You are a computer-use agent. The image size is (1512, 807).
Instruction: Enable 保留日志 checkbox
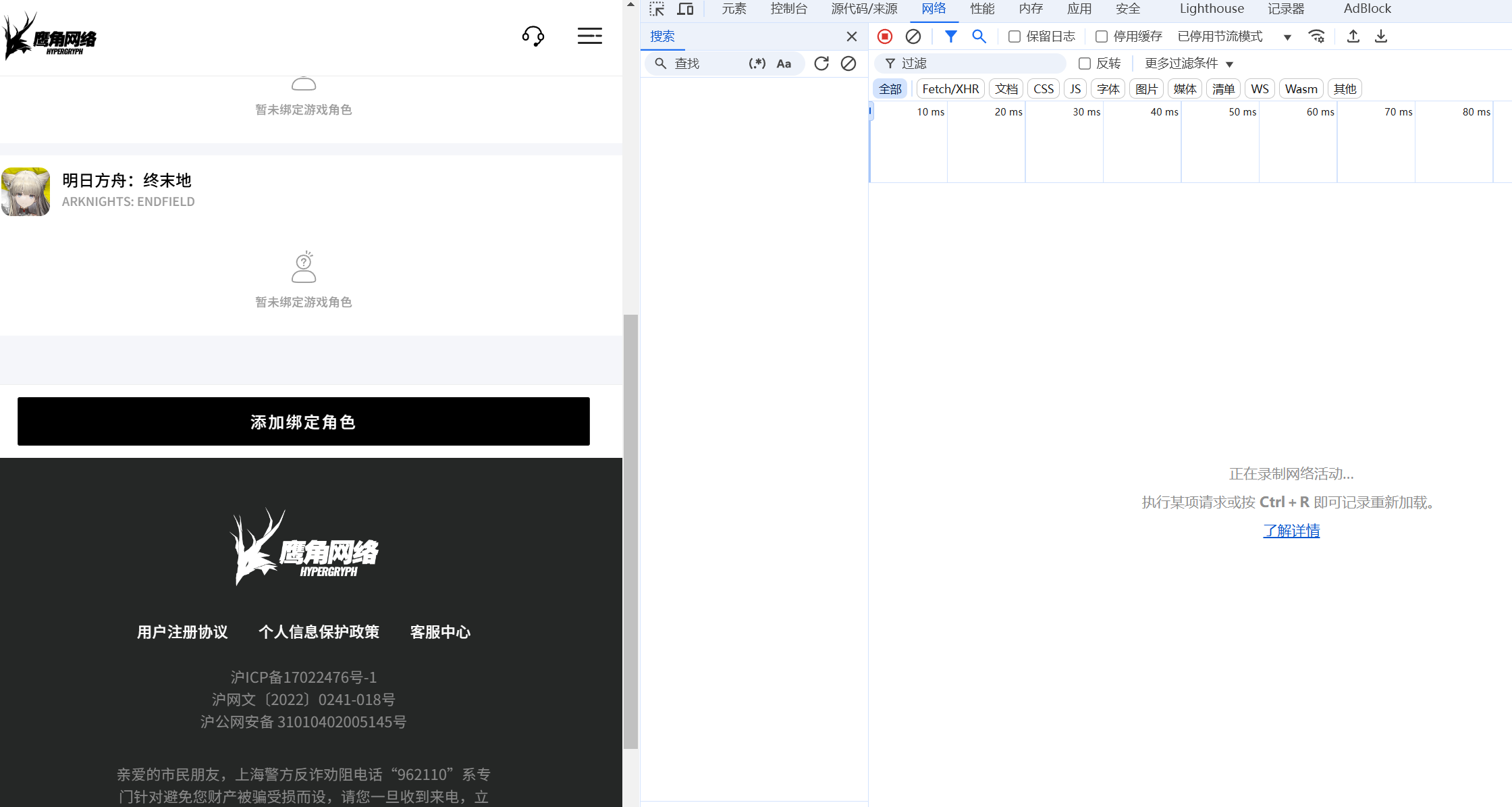click(1014, 36)
